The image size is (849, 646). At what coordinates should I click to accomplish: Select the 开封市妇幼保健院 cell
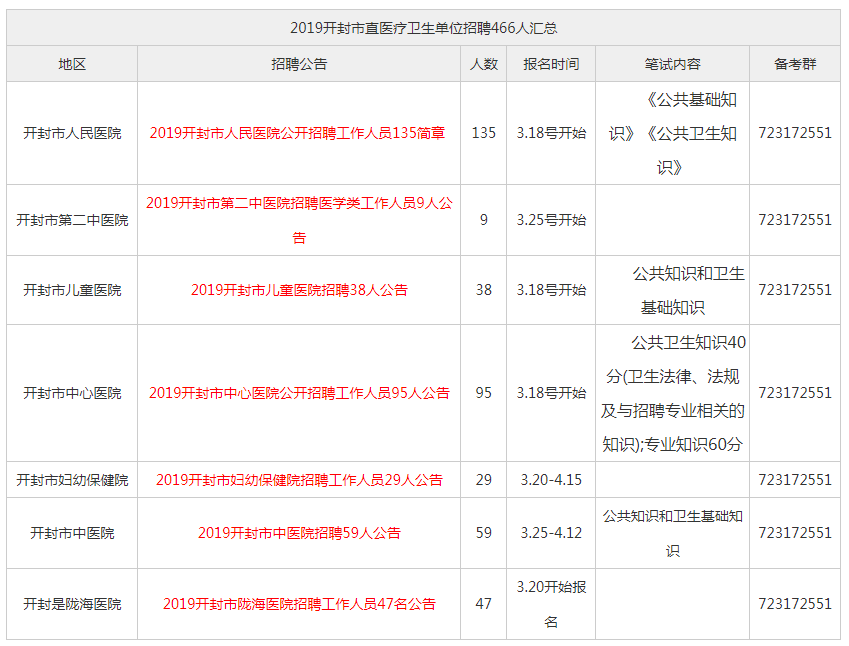[72, 480]
